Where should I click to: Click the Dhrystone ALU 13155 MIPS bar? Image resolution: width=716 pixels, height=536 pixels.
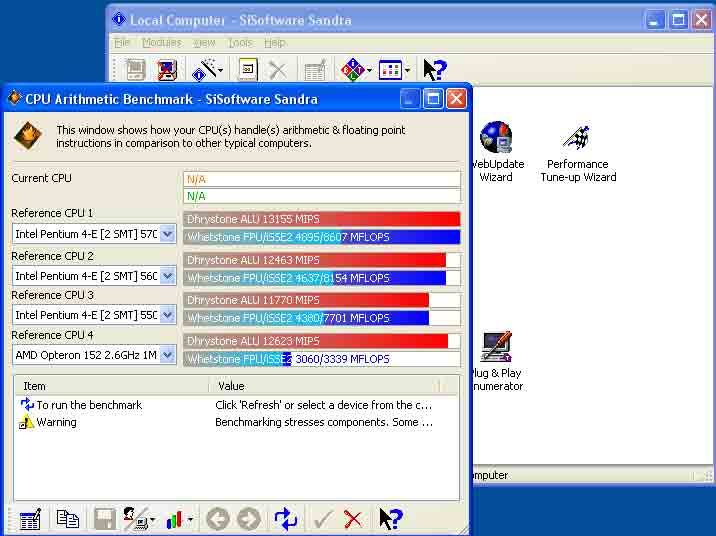coord(322,219)
